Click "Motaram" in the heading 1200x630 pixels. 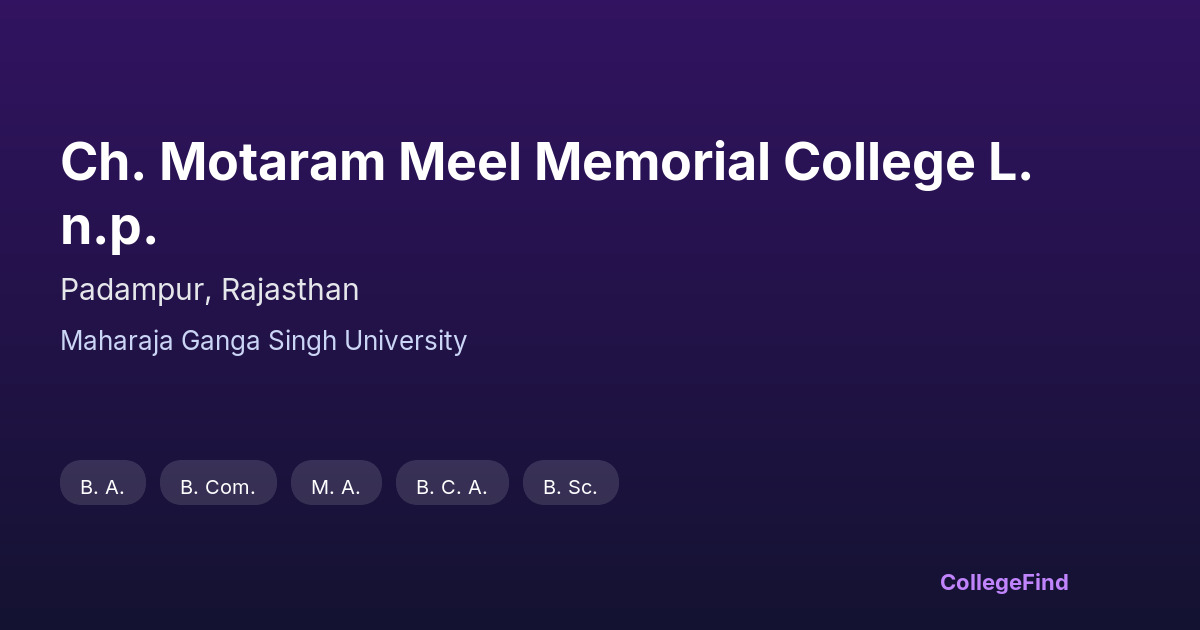coord(272,162)
